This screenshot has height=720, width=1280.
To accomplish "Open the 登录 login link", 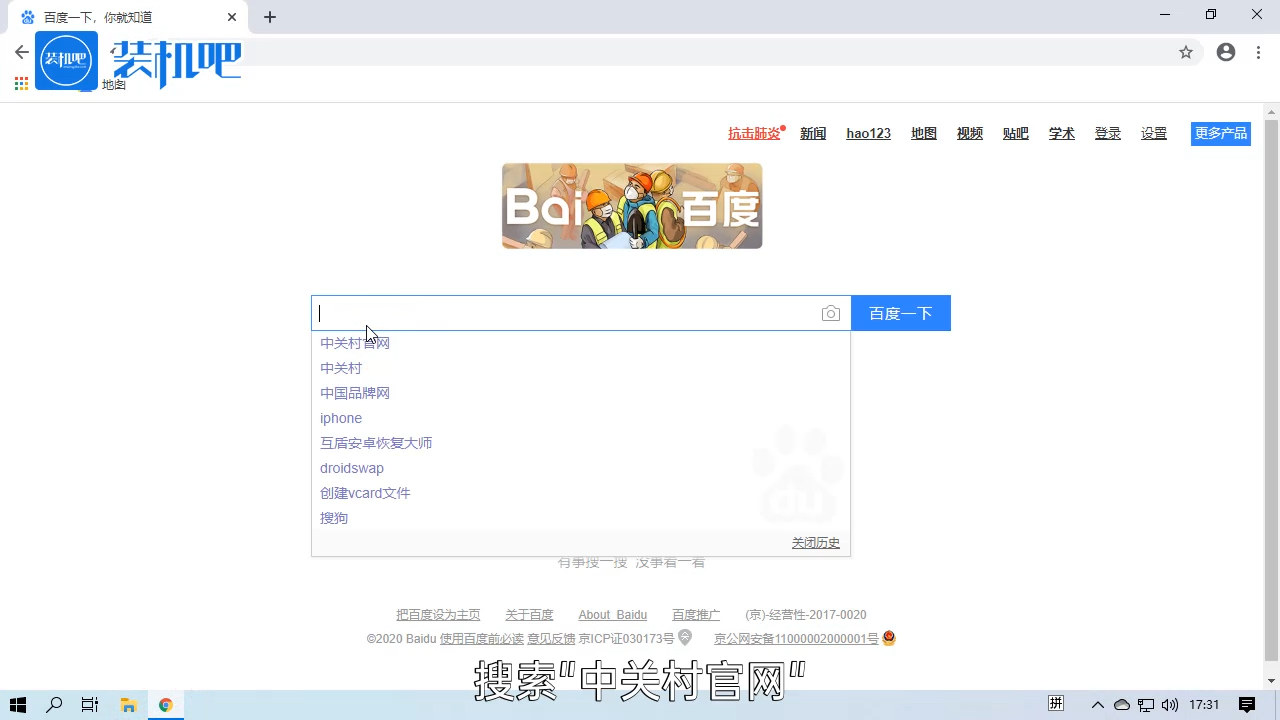I will [1107, 133].
